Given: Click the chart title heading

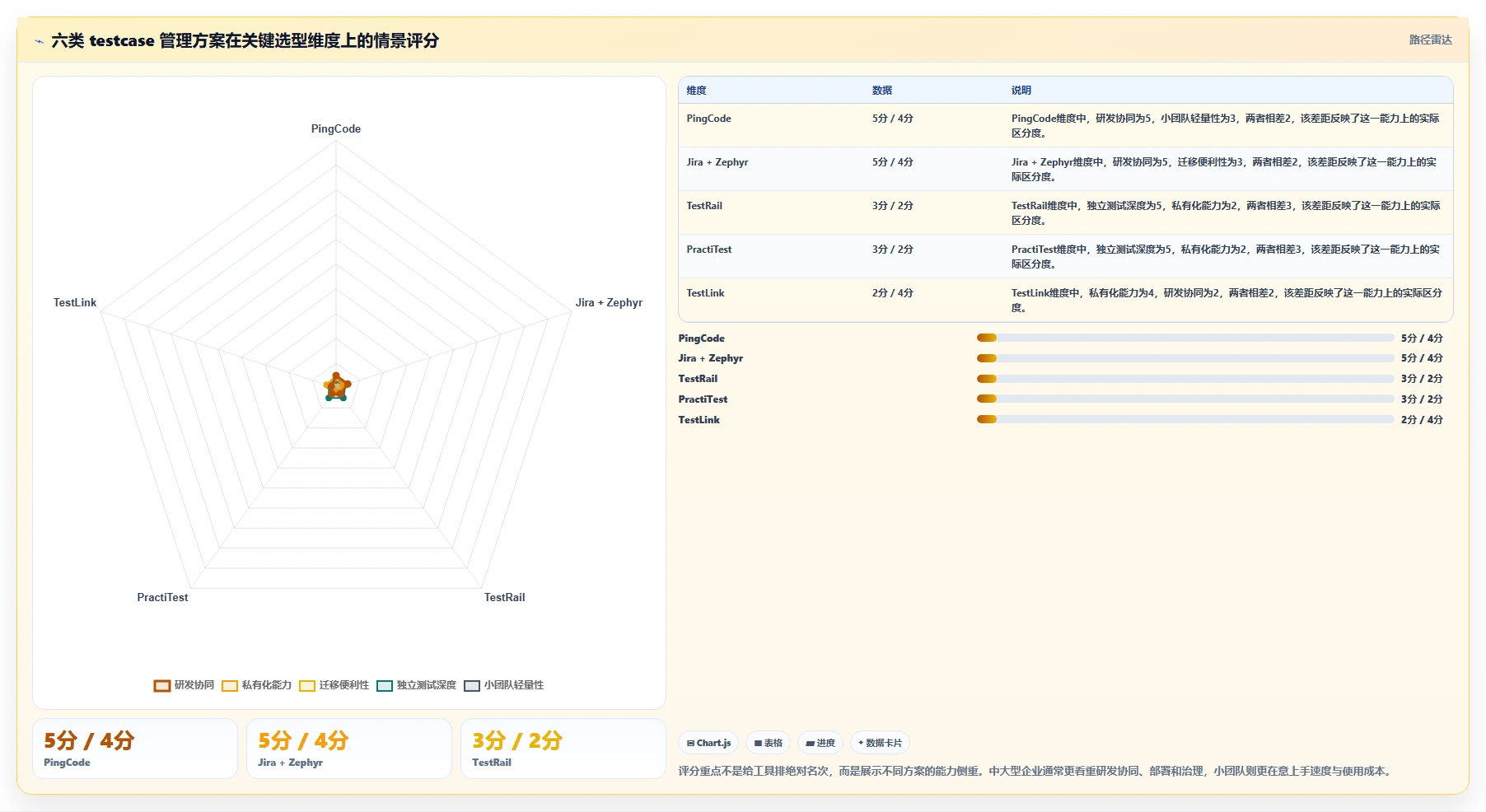Looking at the screenshot, I should [245, 40].
